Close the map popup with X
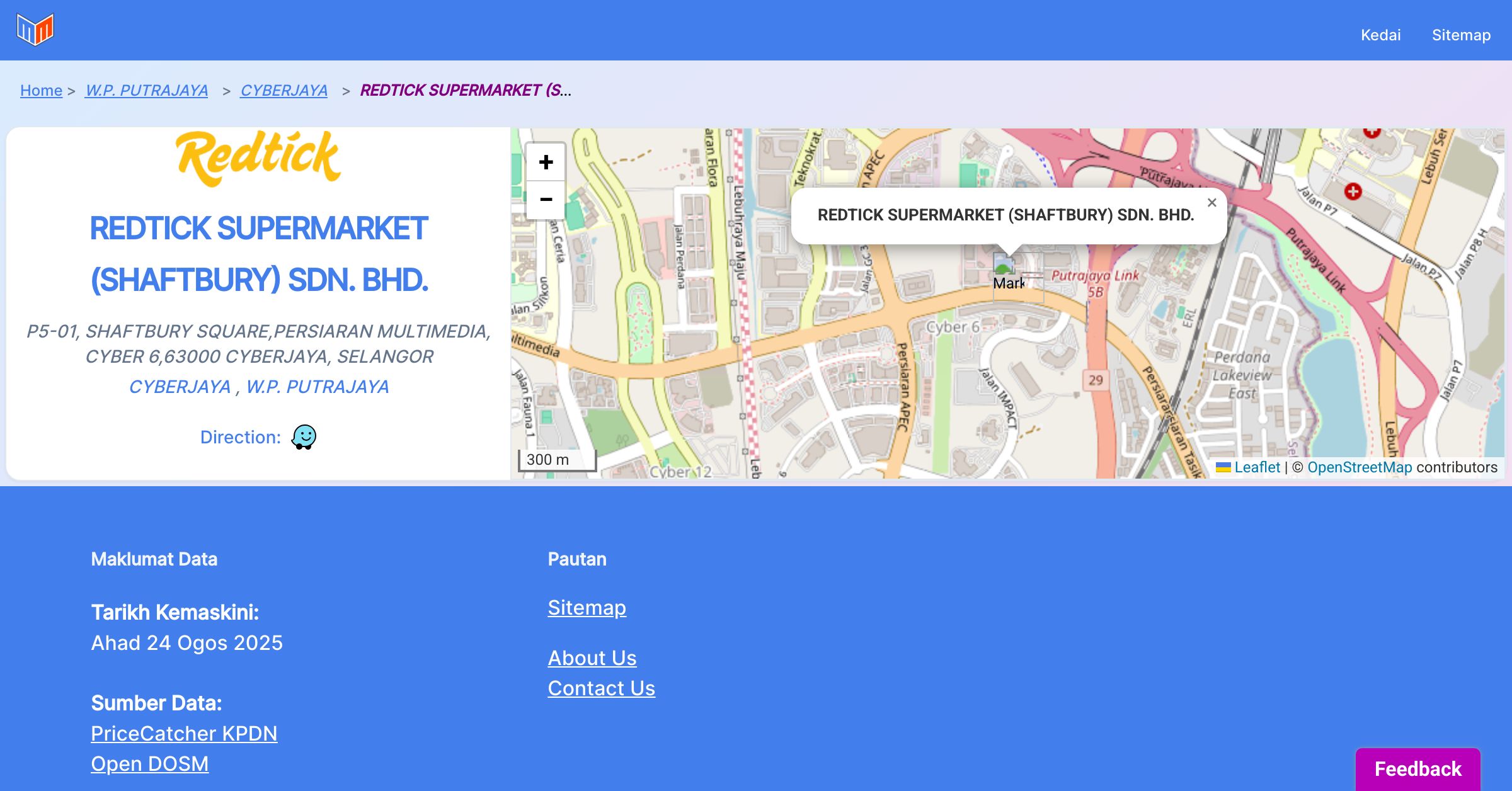The image size is (1512, 791). click(1211, 203)
